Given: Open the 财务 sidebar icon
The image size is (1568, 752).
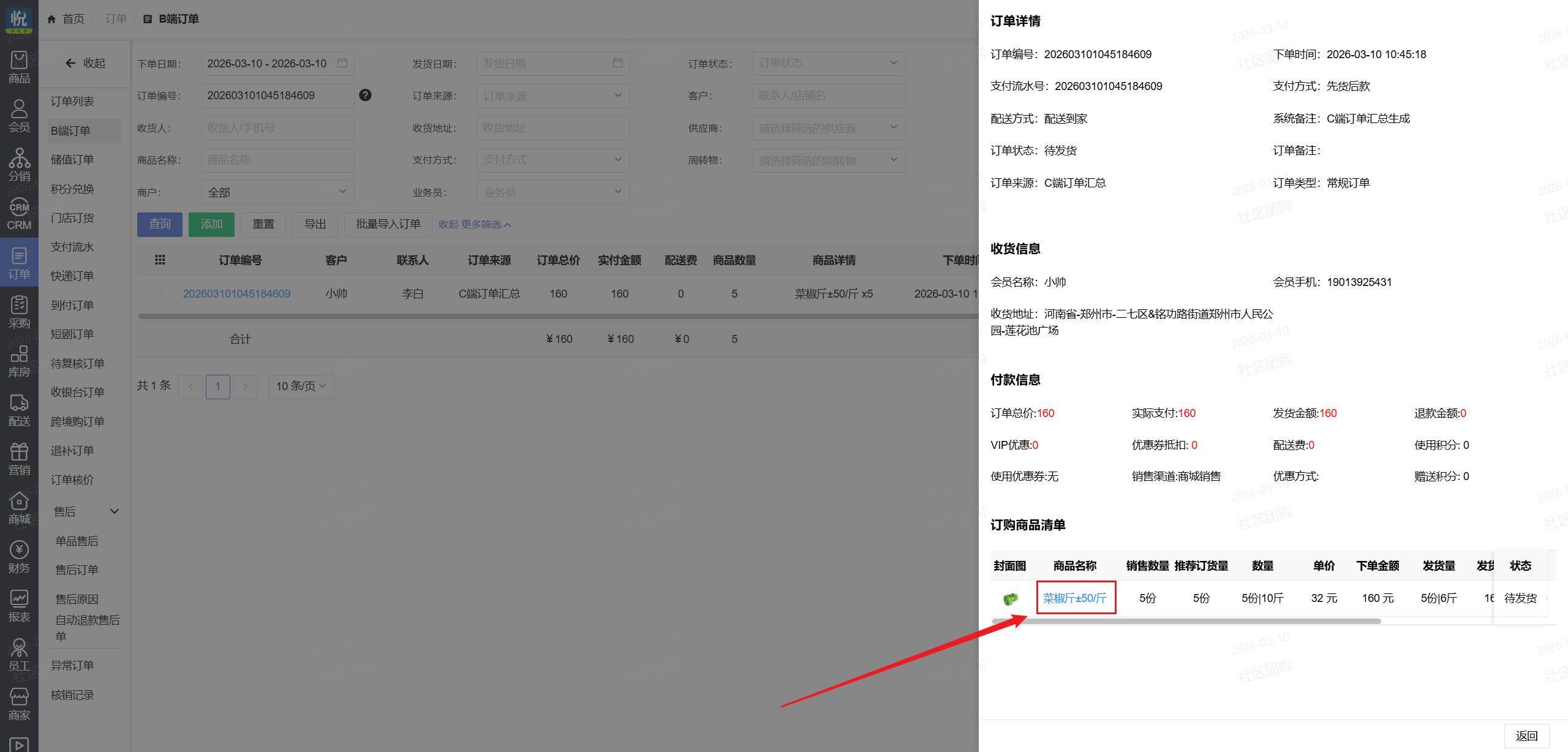Looking at the screenshot, I should tap(19, 557).
